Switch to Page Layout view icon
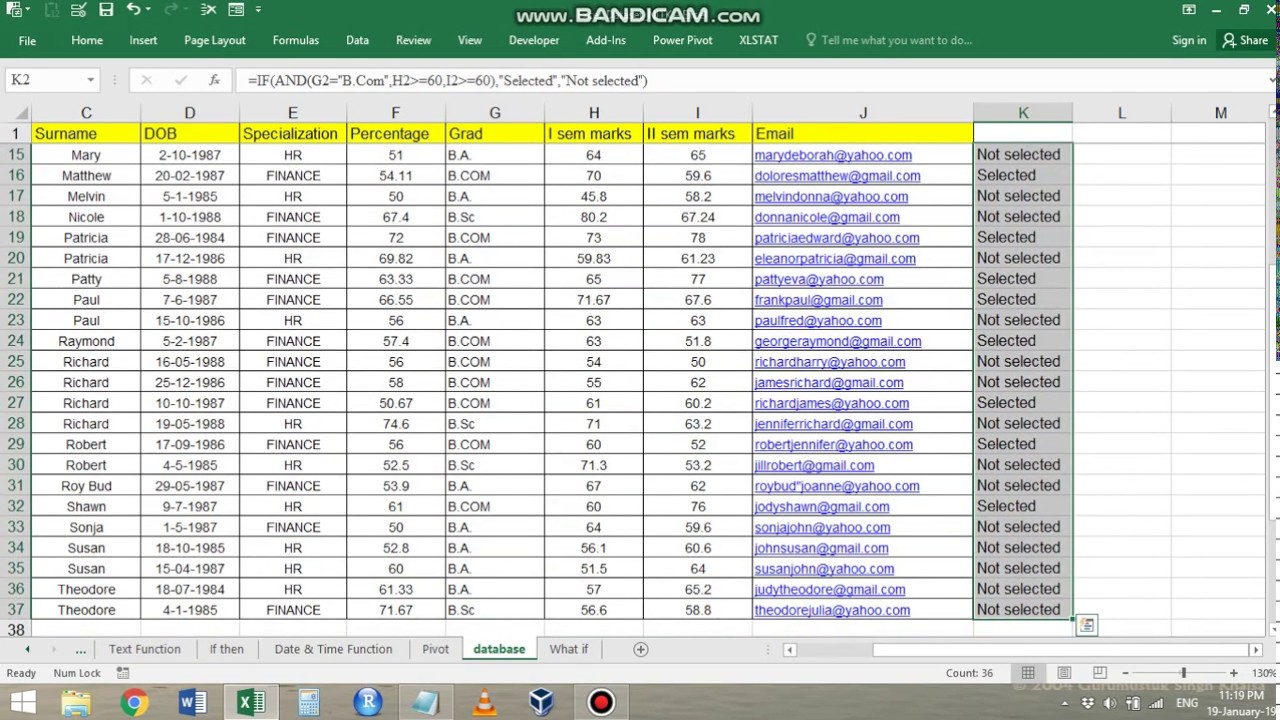The height and width of the screenshot is (720, 1280). (x=1064, y=673)
